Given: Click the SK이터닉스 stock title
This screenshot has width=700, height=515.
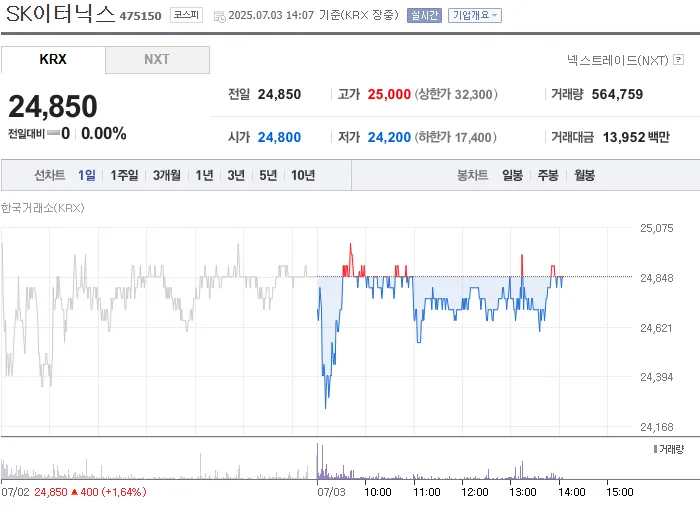Looking at the screenshot, I should pyautogui.click(x=60, y=13).
